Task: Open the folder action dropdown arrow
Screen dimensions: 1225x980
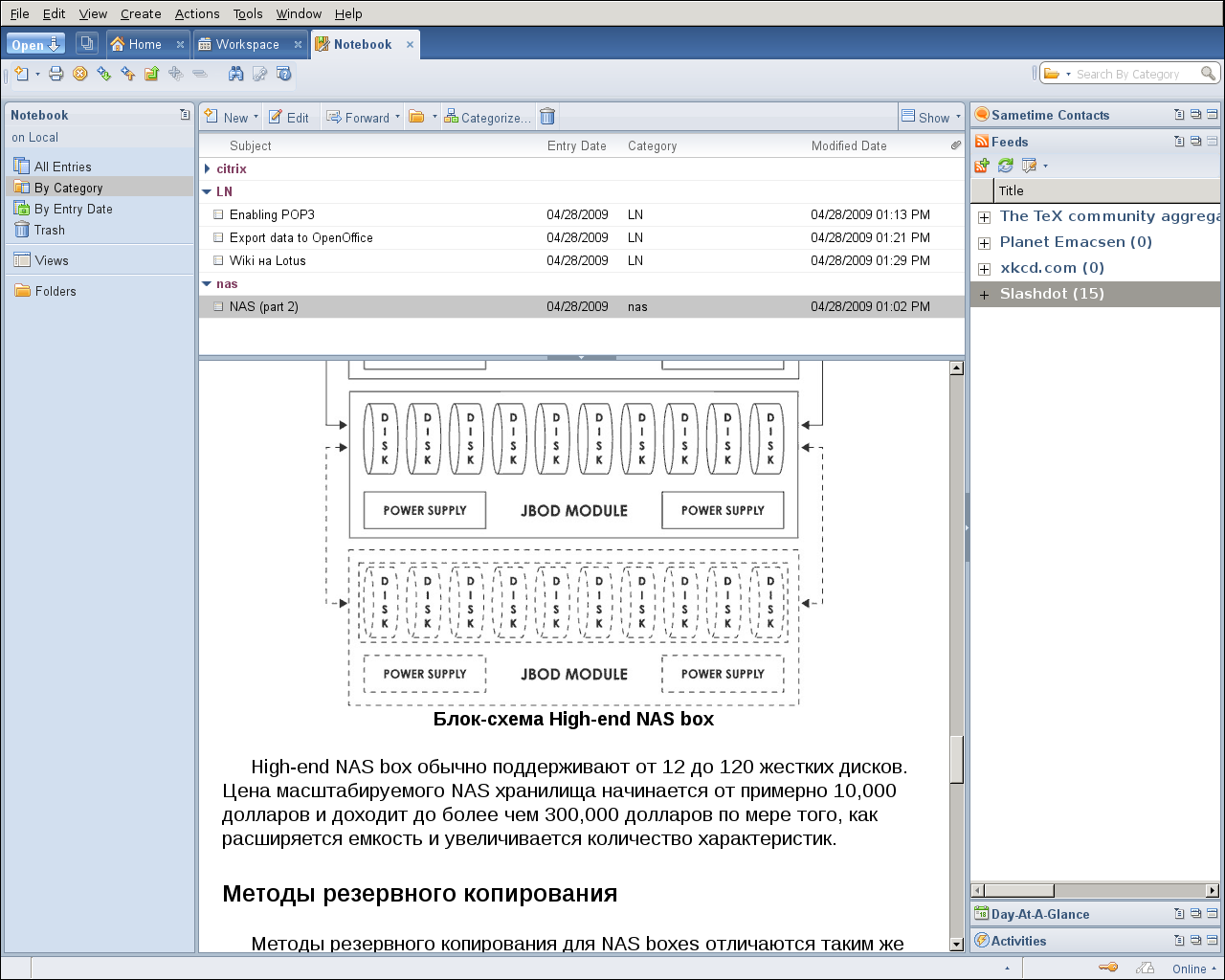Action: (x=434, y=117)
